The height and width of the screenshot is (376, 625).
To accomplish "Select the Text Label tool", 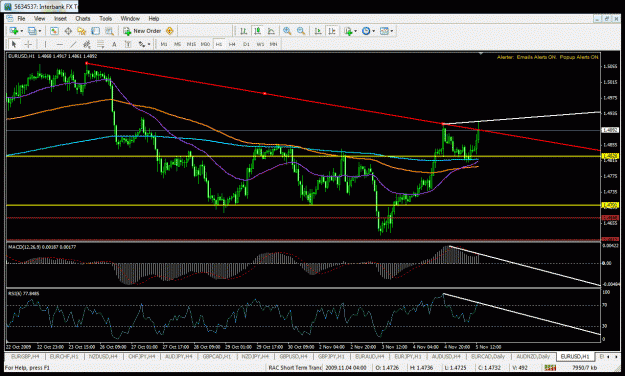I will (x=128, y=44).
